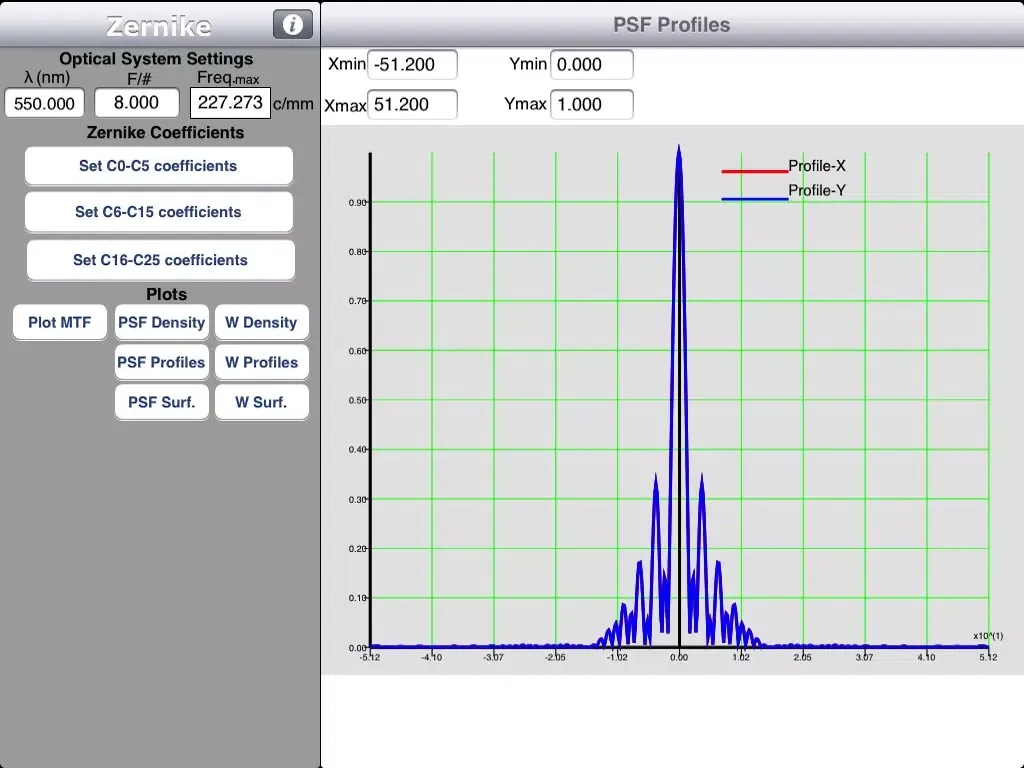Edit the Ymax field showing 1.000
The width and height of the screenshot is (1024, 768).
point(592,104)
